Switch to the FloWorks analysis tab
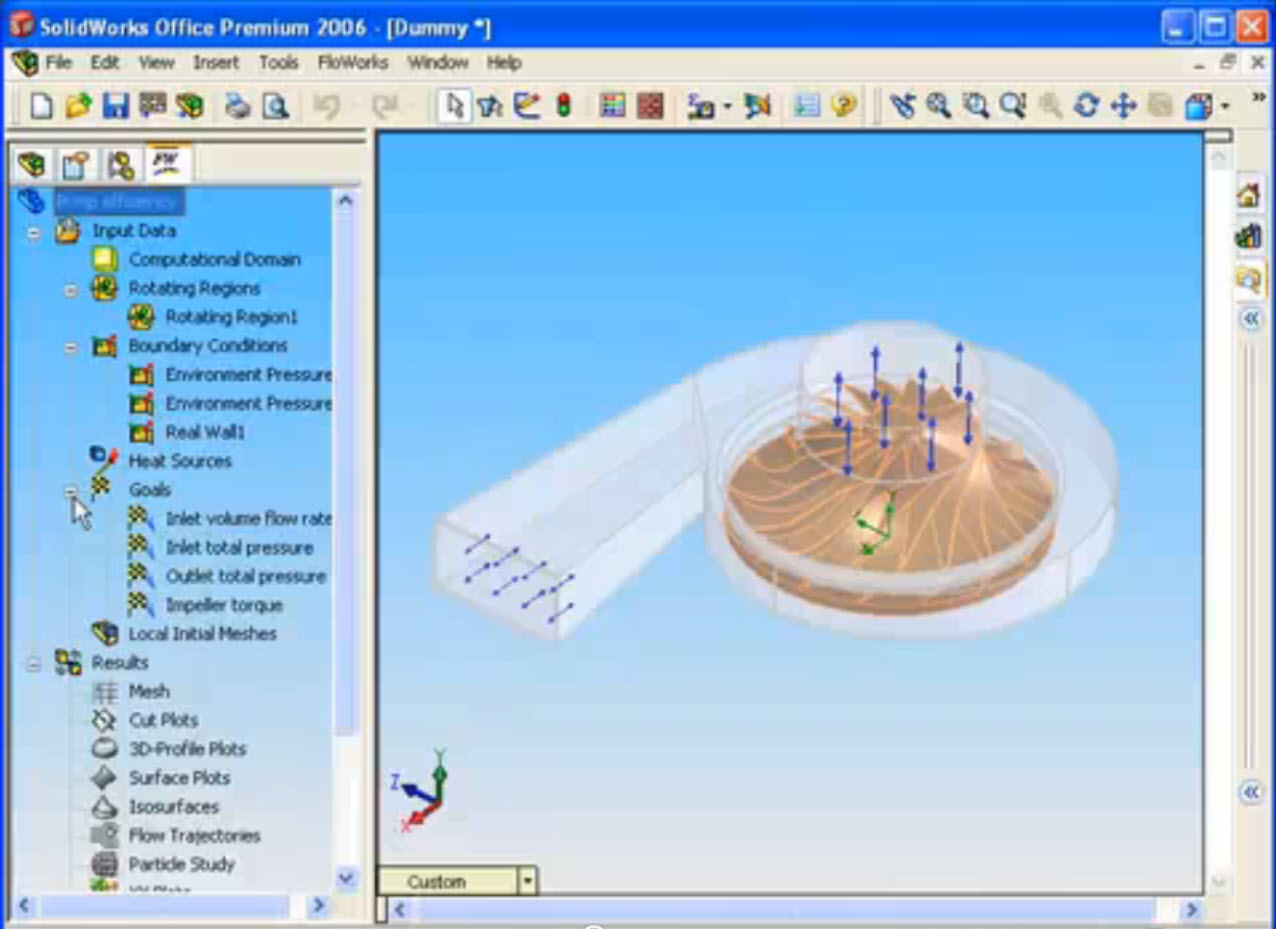 point(165,163)
